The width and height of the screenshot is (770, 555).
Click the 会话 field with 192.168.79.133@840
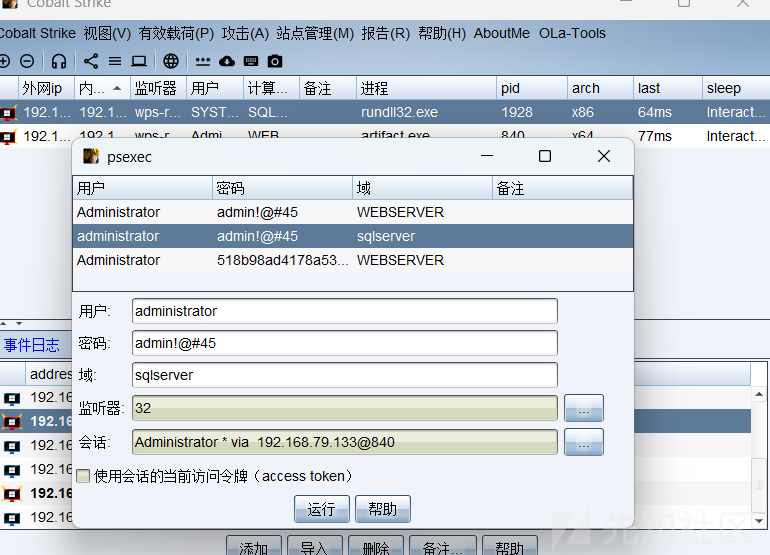point(345,442)
